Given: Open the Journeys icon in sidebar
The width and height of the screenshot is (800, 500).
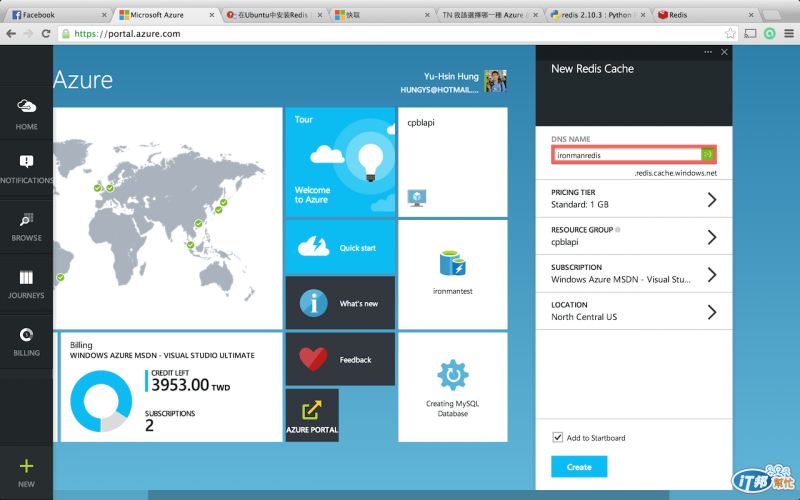Looking at the screenshot, I should point(26,278).
